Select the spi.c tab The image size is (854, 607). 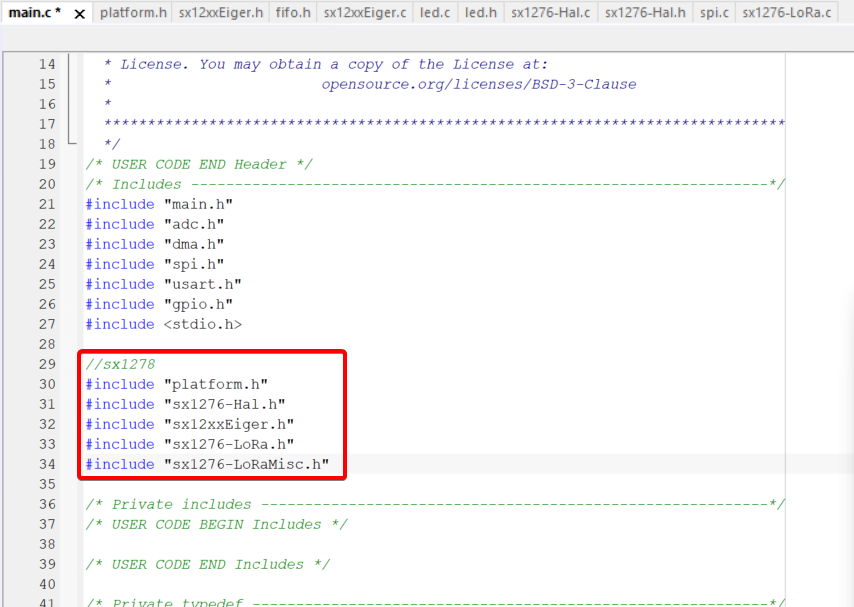pos(713,13)
